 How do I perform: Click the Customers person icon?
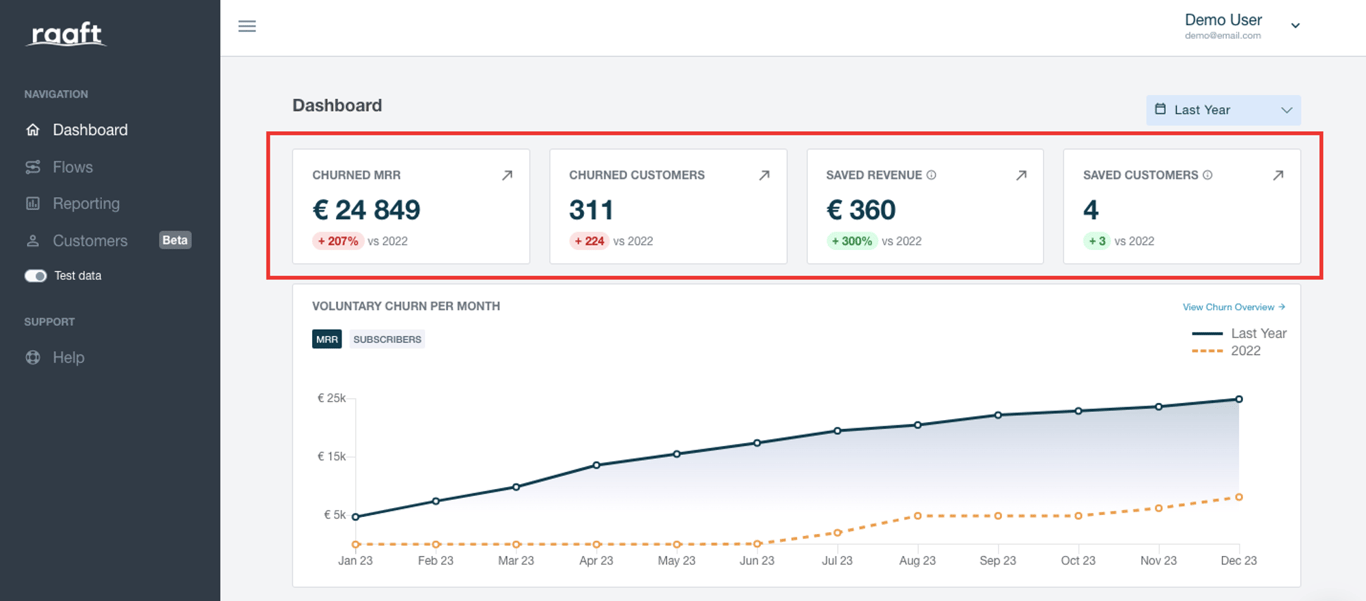[33, 241]
